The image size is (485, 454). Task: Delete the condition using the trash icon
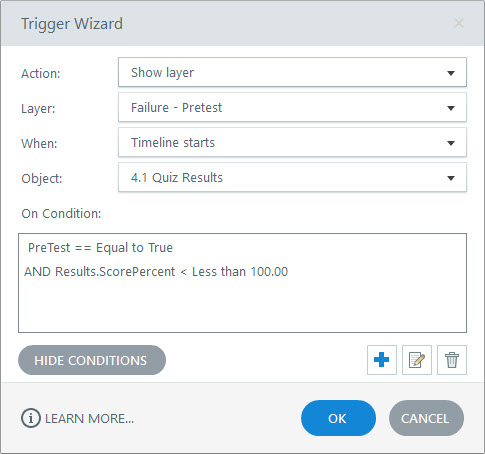click(x=452, y=360)
